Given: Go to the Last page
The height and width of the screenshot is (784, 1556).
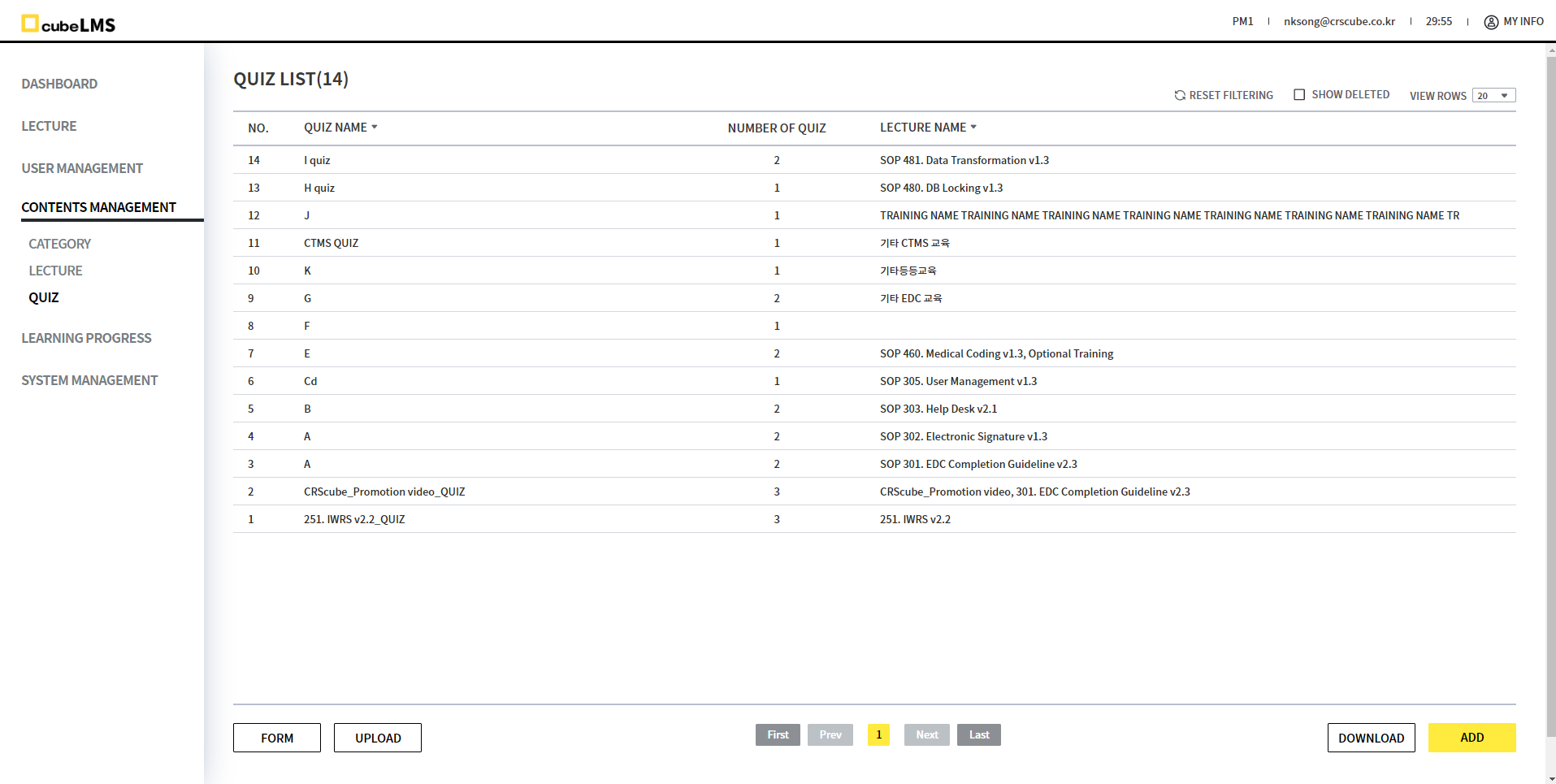Looking at the screenshot, I should tap(978, 734).
